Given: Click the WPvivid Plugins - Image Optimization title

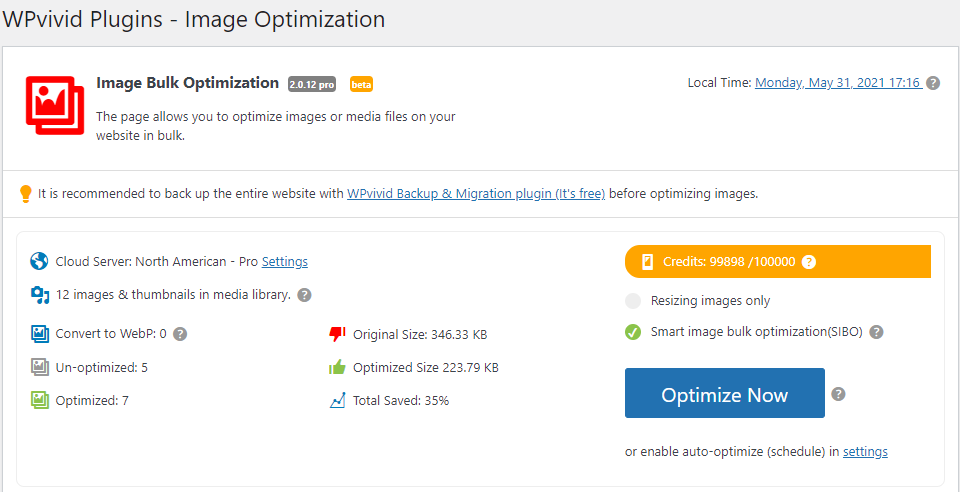Looking at the screenshot, I should 193,19.
